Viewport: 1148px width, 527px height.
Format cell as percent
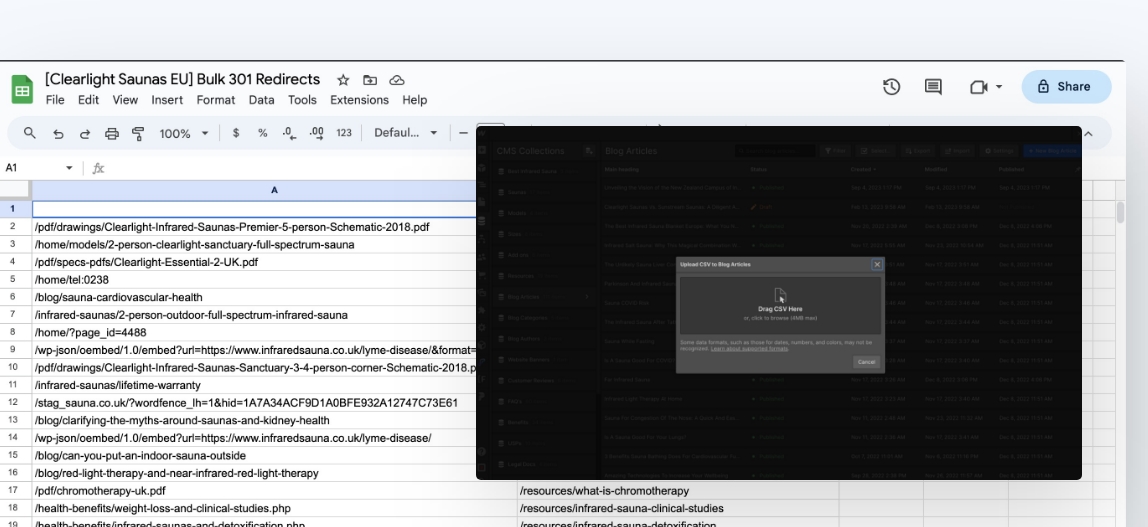(x=262, y=132)
